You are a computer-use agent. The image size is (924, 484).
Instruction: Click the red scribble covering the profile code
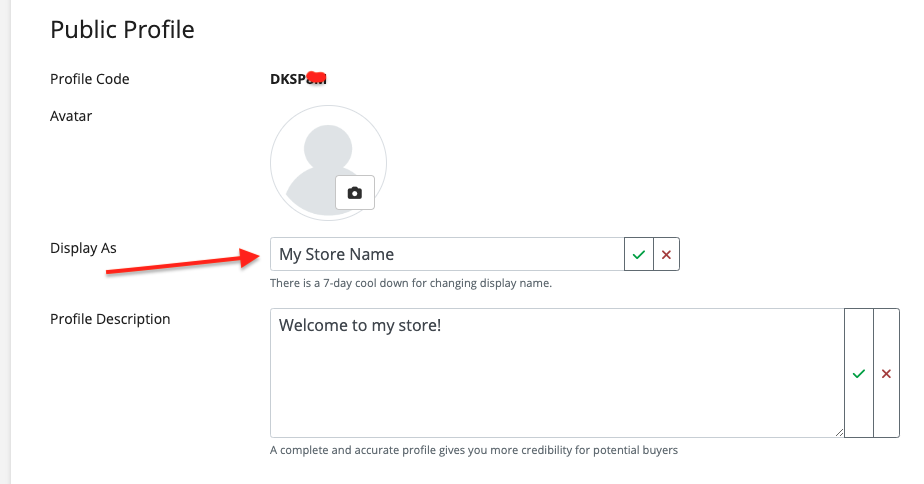pos(317,78)
